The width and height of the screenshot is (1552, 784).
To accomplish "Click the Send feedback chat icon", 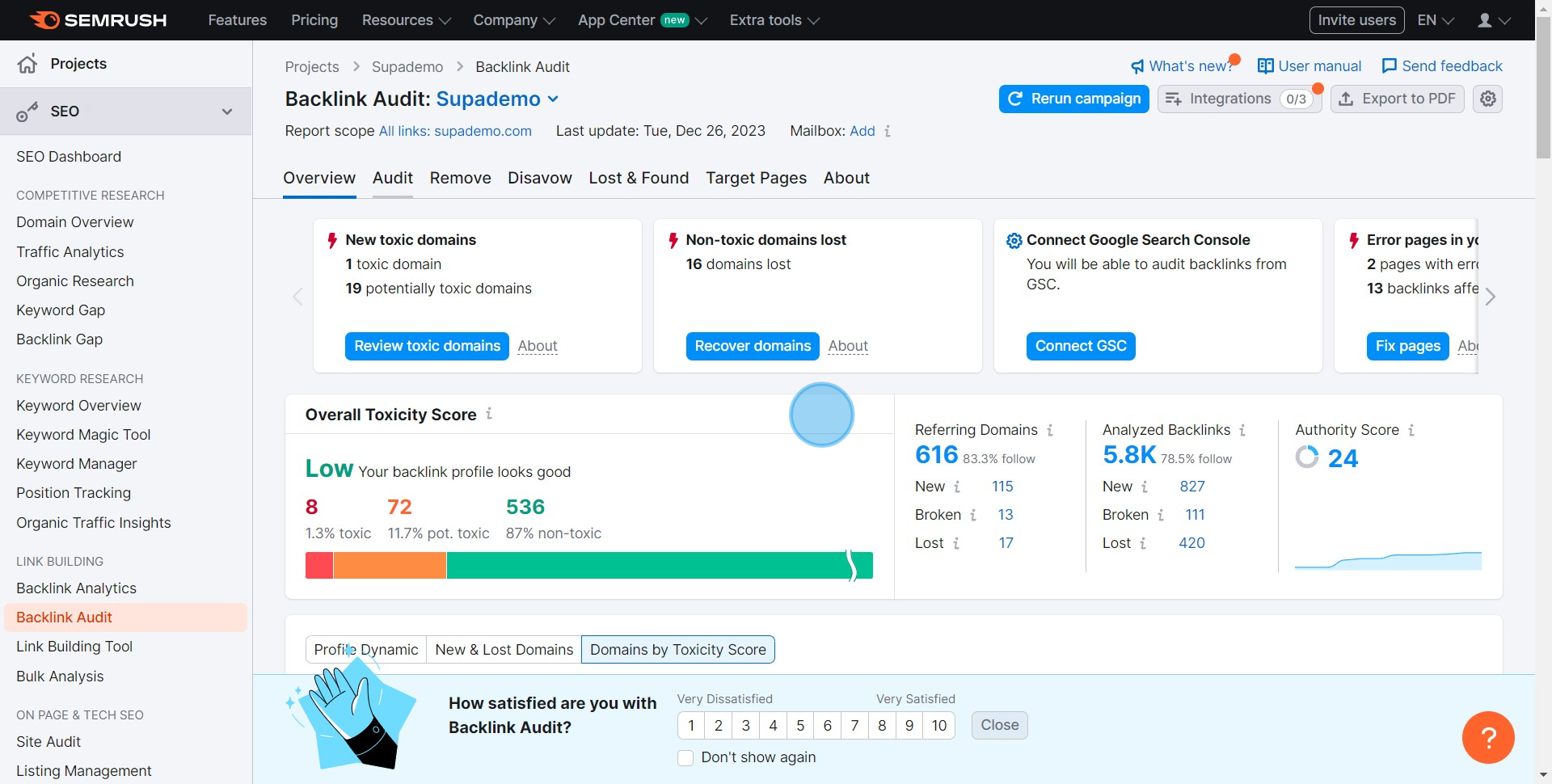I will coord(1390,66).
